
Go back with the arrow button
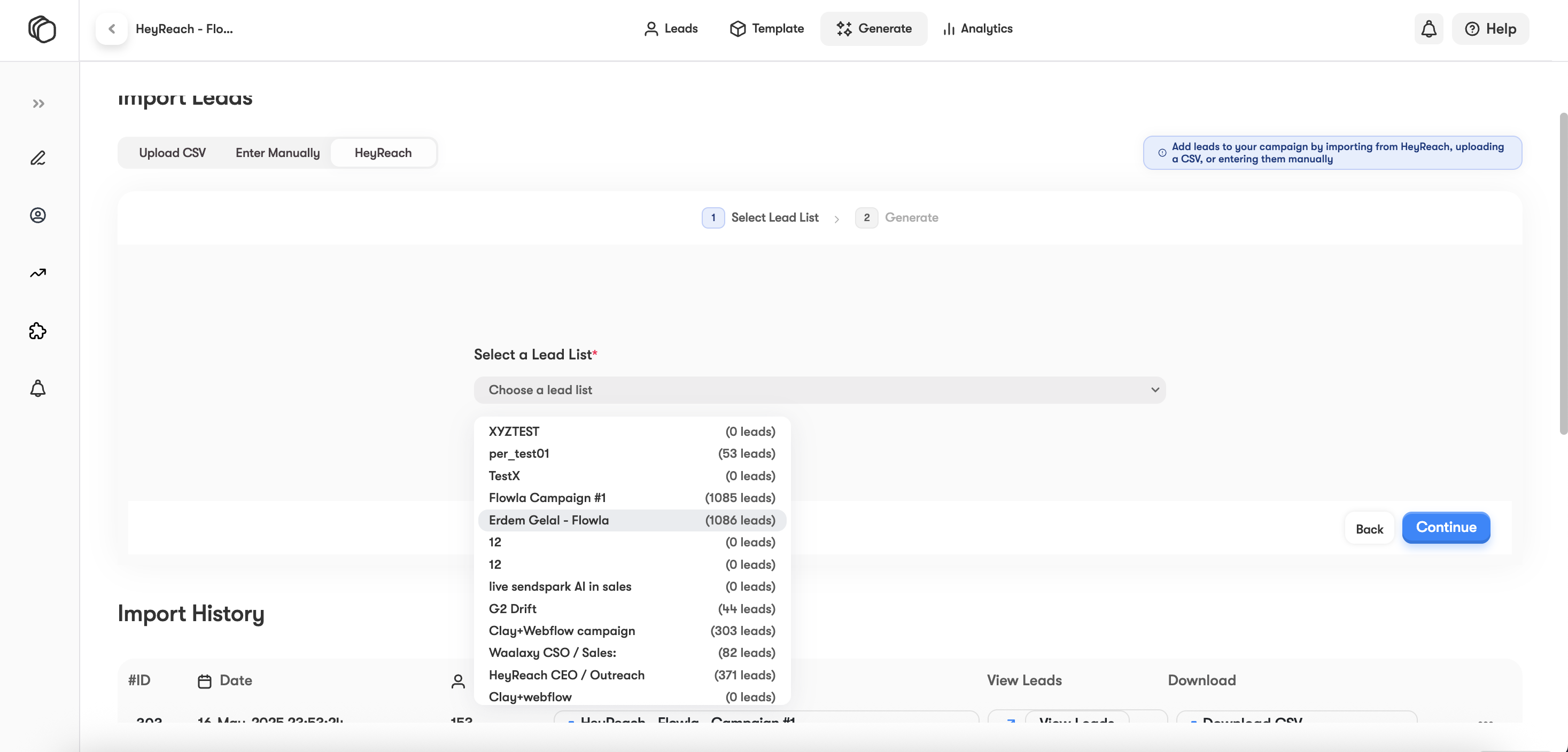click(111, 29)
